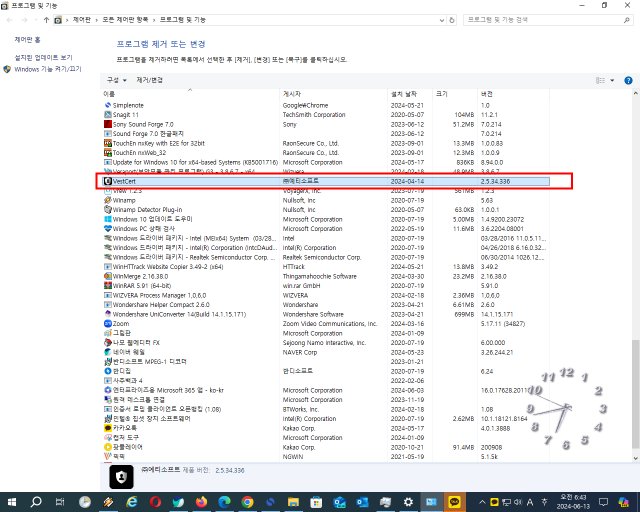Click the large VestCert icon in details pane
This screenshot has height=512, width=640.
tap(121, 477)
